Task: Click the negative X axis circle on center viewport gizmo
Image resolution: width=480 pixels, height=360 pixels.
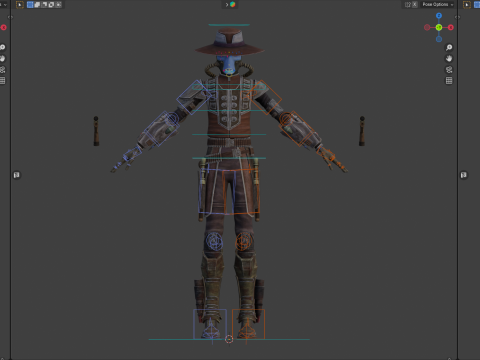Action: coord(427,27)
